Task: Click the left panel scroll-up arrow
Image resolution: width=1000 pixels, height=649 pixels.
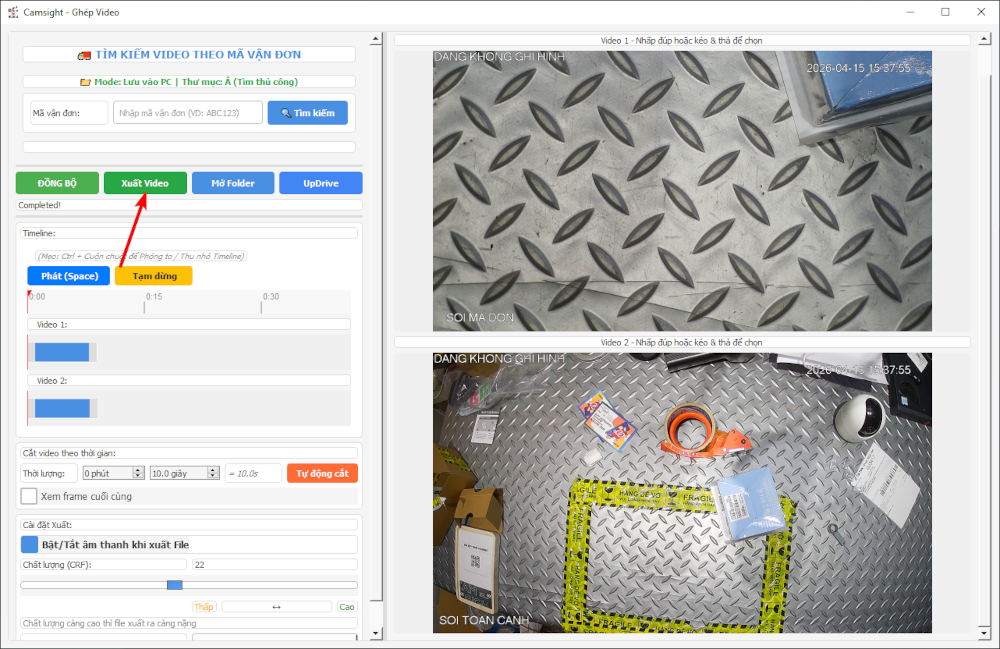Action: (x=376, y=39)
